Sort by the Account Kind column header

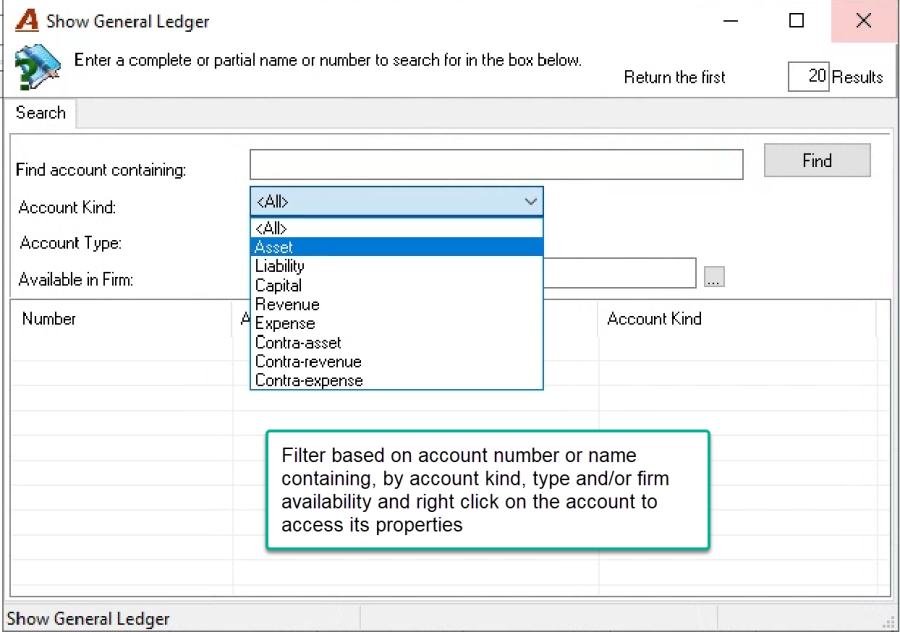[737, 319]
